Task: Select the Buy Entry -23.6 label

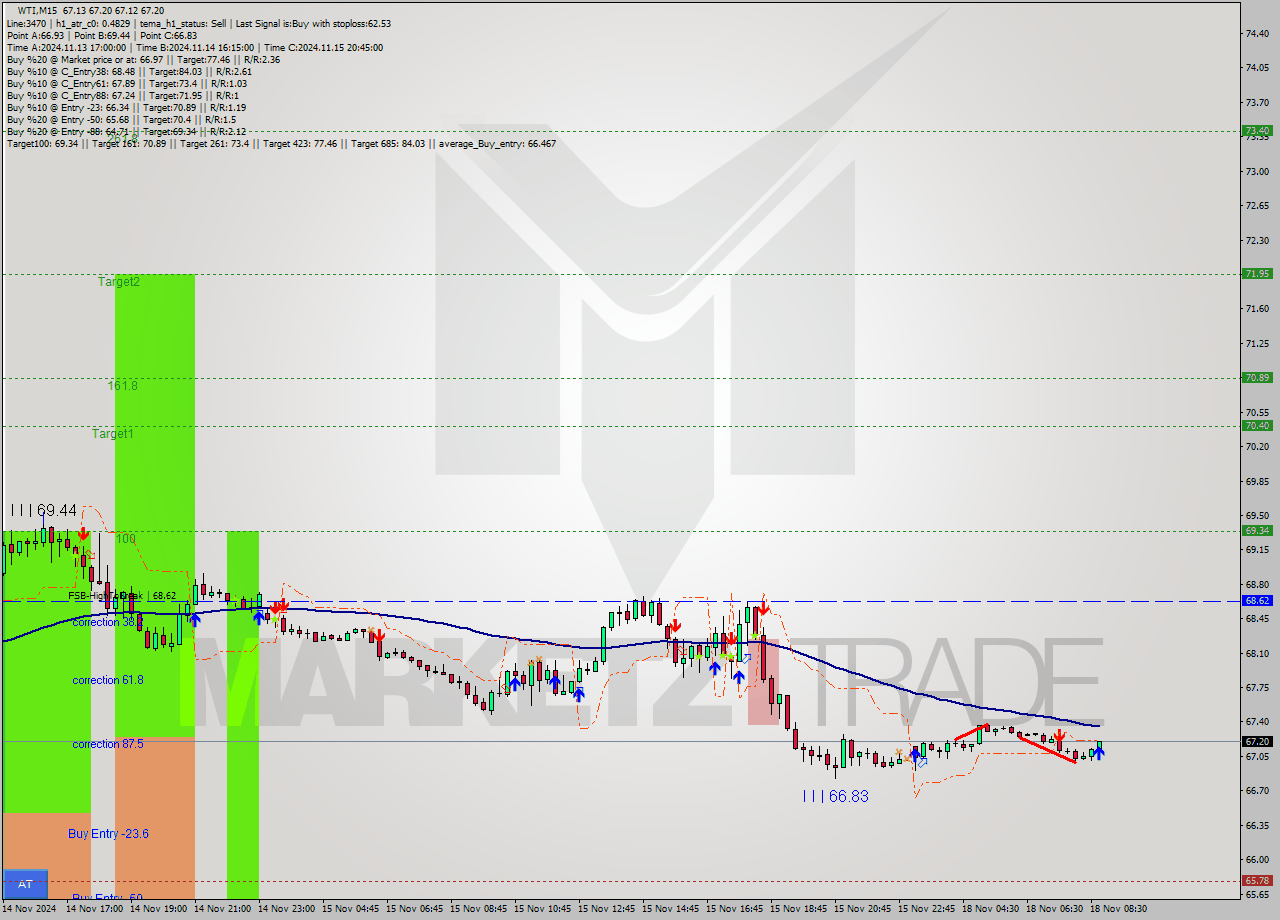Action: coord(108,833)
